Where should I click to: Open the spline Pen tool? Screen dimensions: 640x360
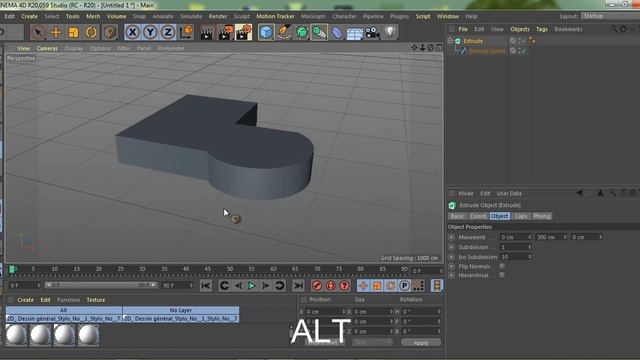tap(284, 32)
